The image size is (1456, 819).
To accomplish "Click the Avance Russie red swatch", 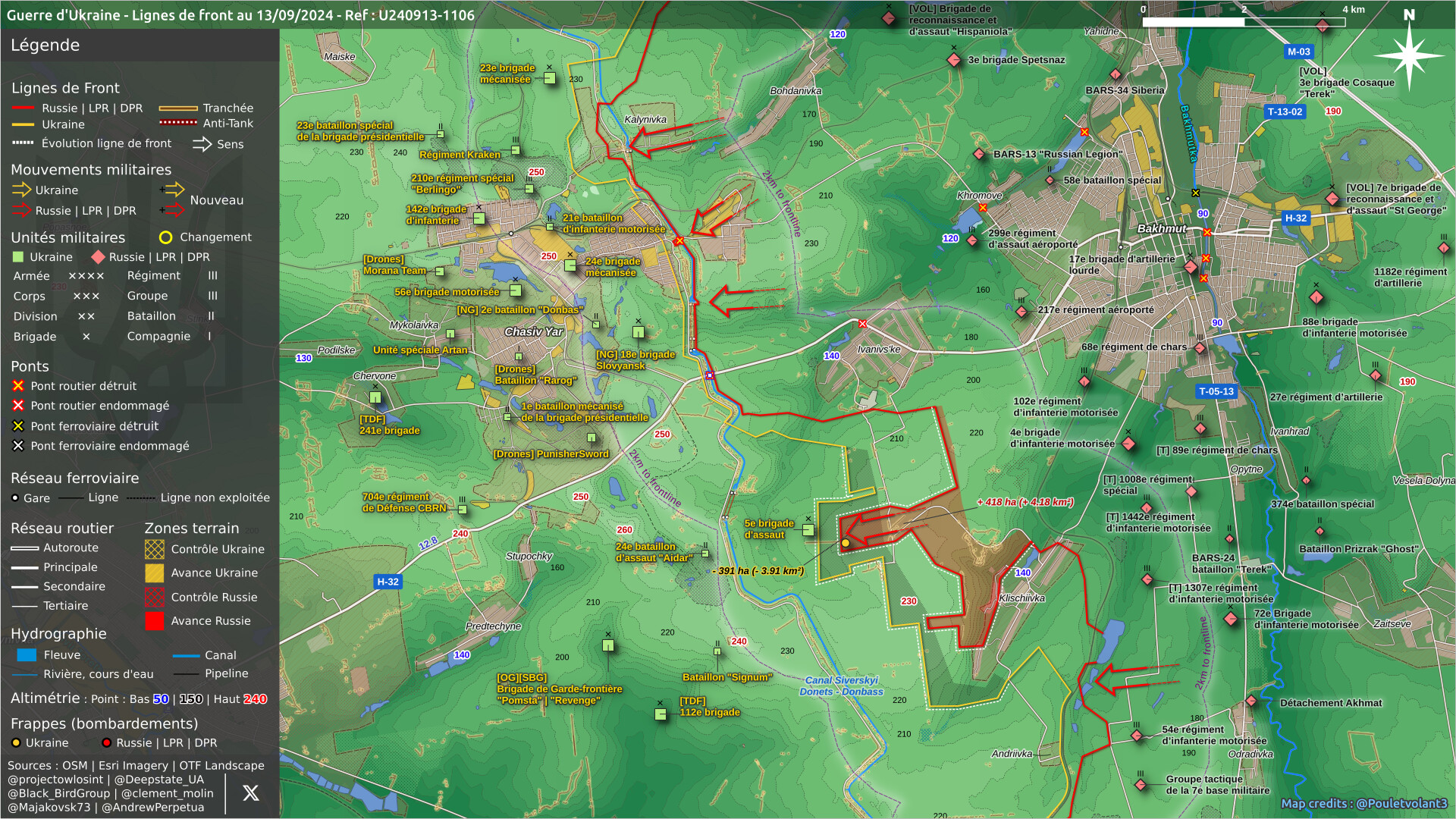I will click(154, 621).
